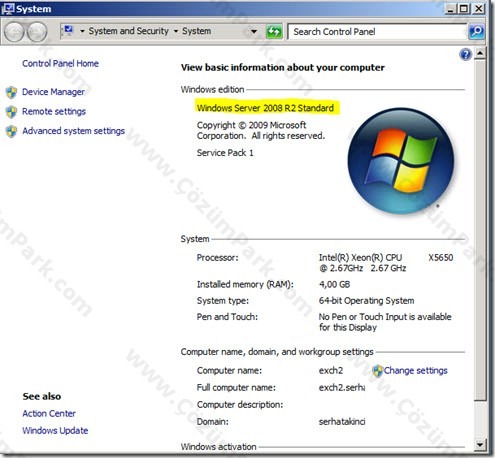Select the System breadcrumb item

pos(196,31)
